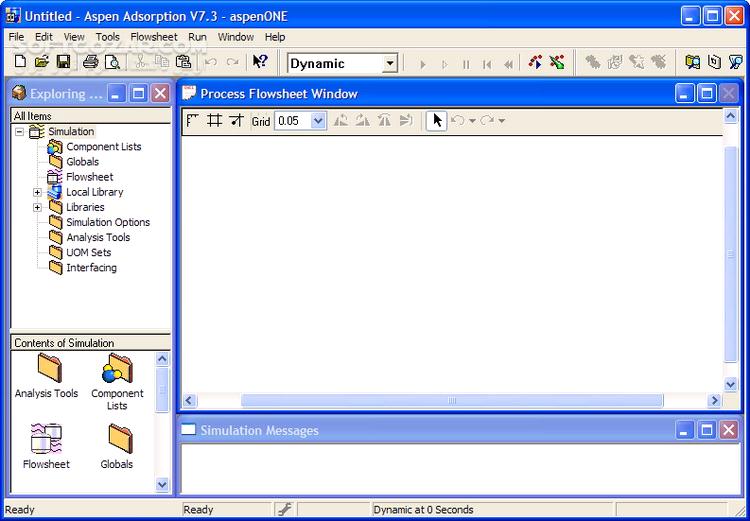Select Interfacing in the tree

coord(91,268)
